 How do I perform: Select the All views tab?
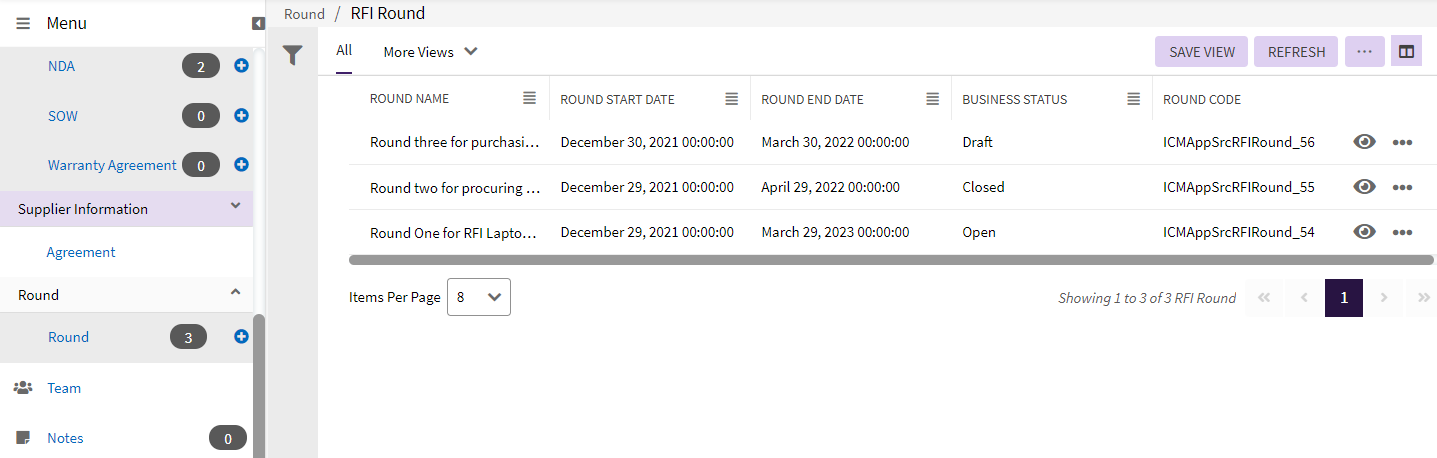point(344,51)
